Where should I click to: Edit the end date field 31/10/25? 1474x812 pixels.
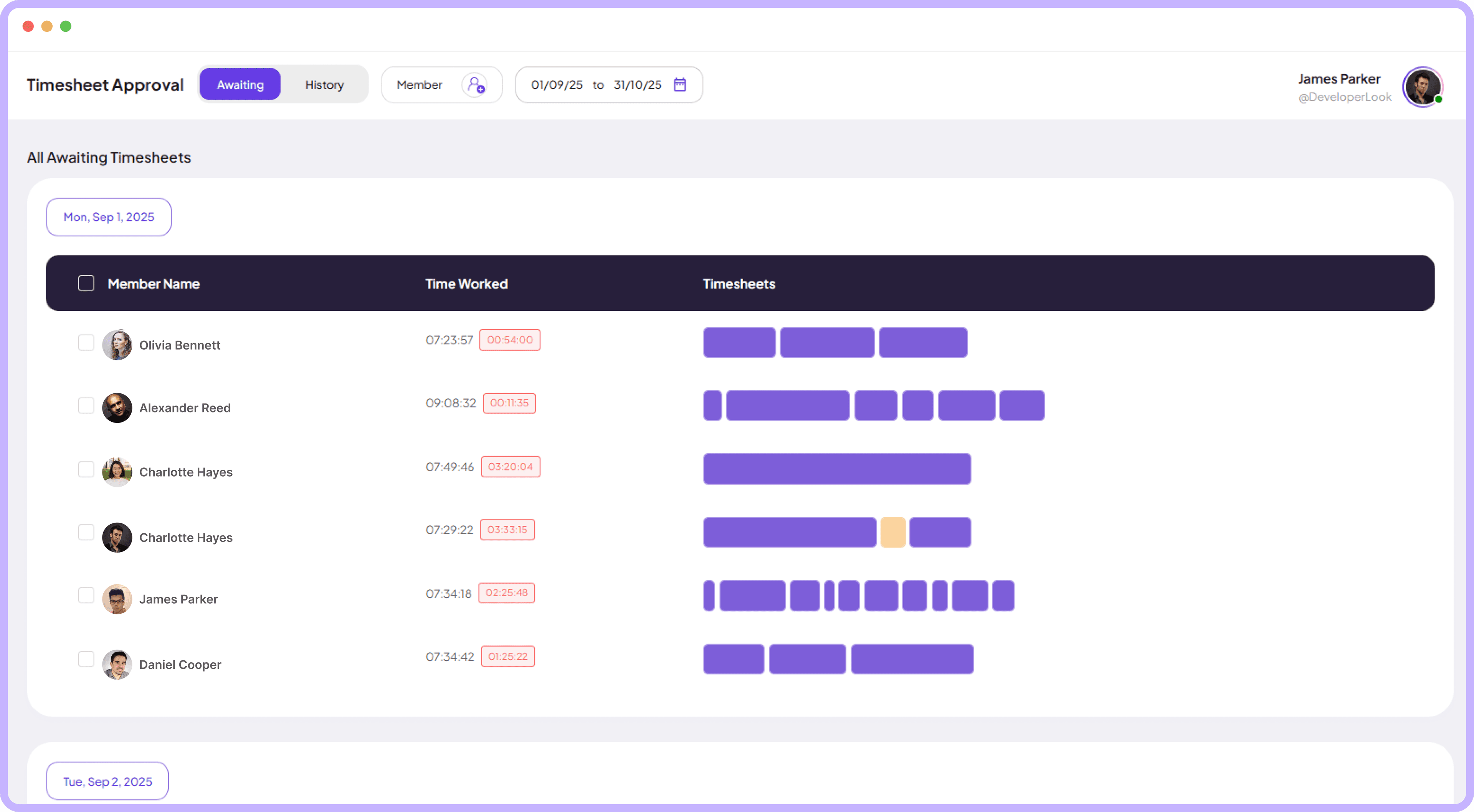(637, 85)
